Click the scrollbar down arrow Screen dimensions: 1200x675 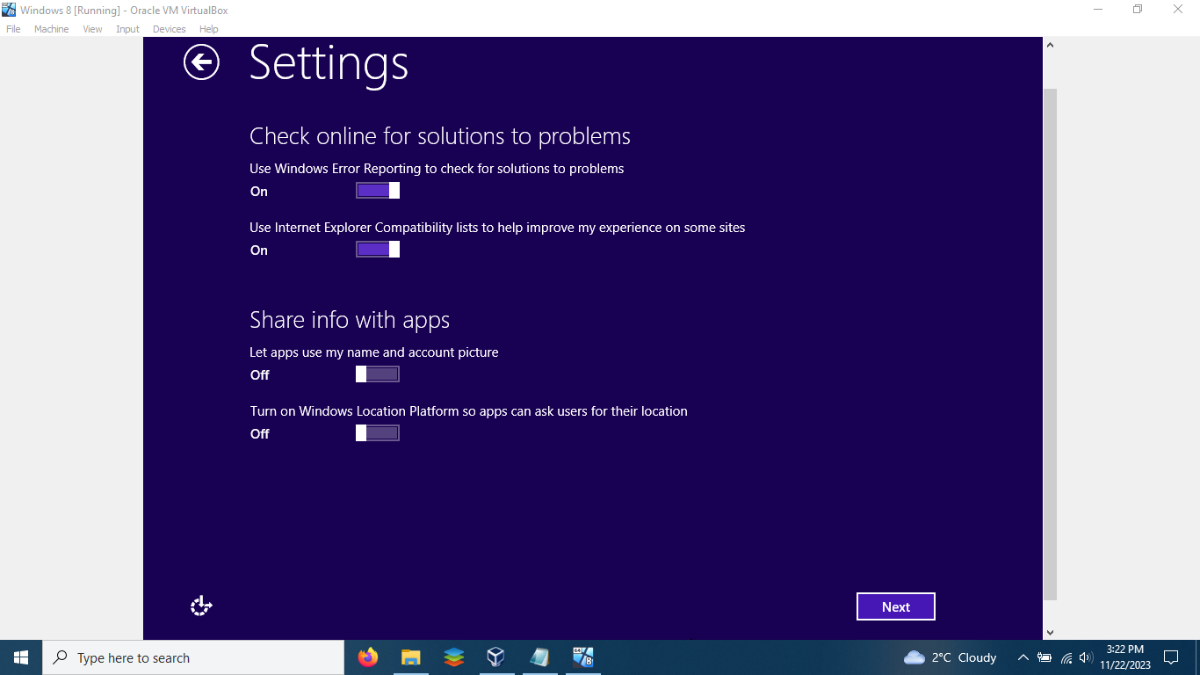pyautogui.click(x=1050, y=632)
